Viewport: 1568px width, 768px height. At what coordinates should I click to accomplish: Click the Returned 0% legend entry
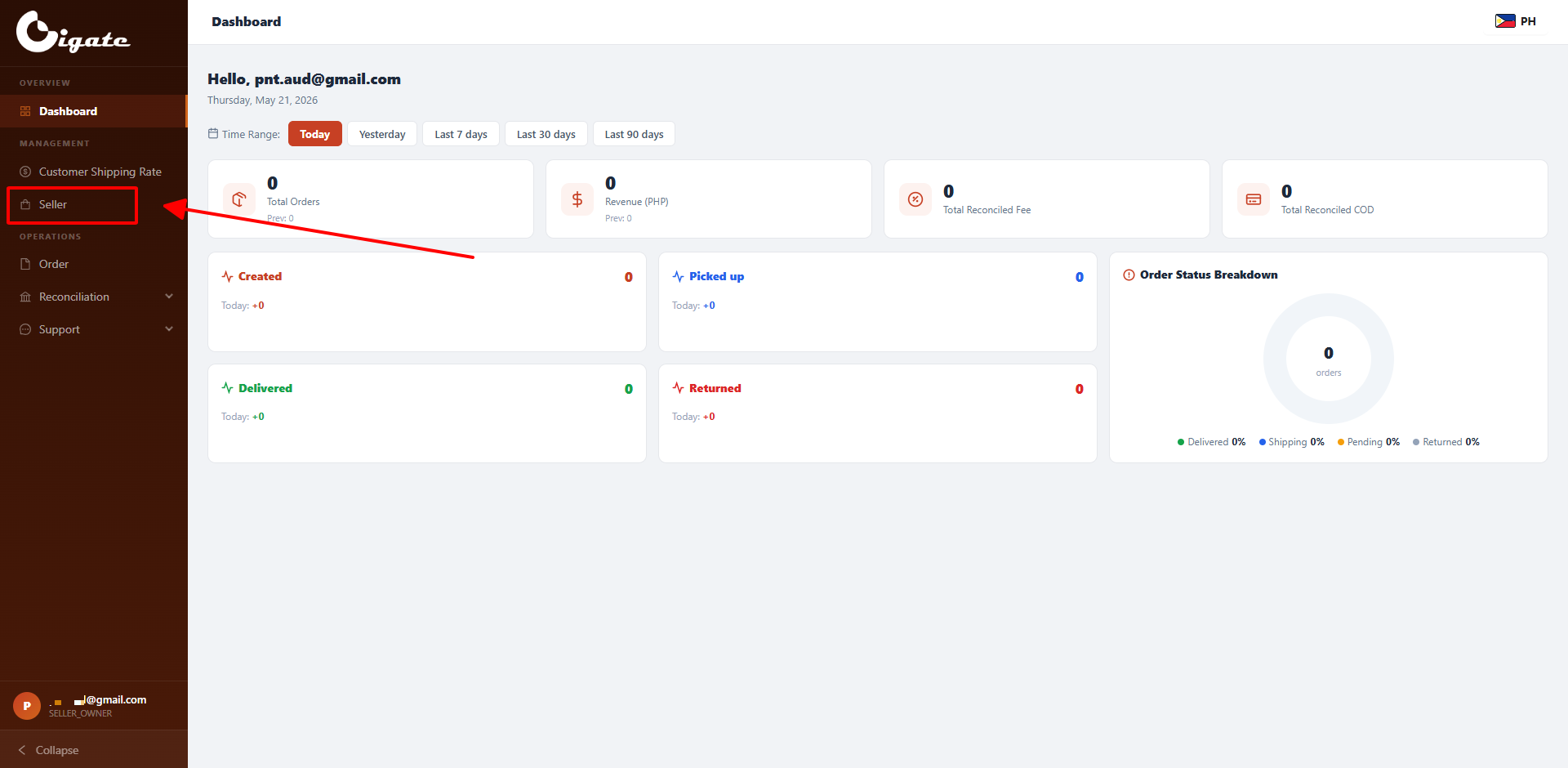[x=1445, y=442]
